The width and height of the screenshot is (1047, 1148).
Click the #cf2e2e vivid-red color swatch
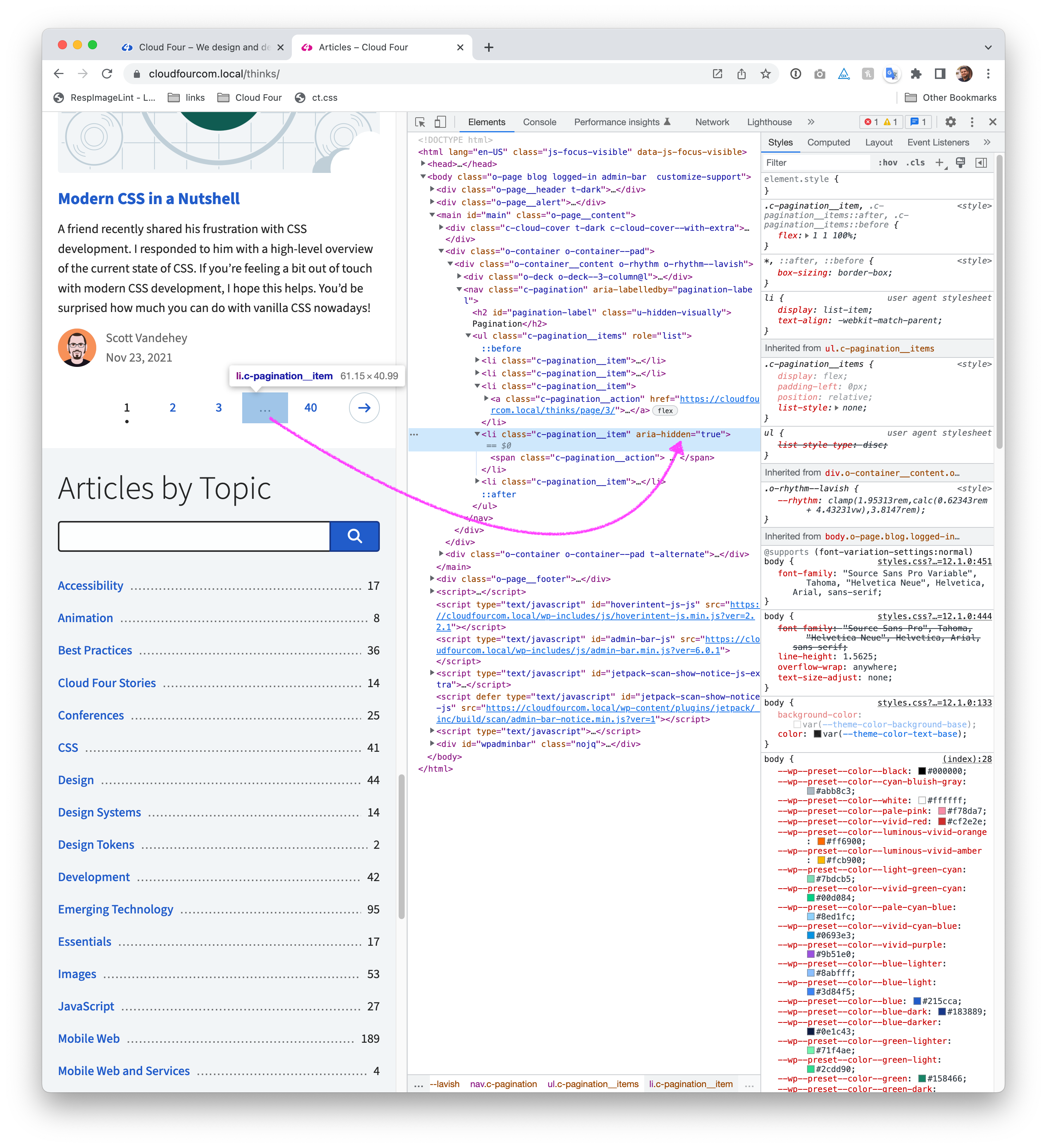click(942, 821)
